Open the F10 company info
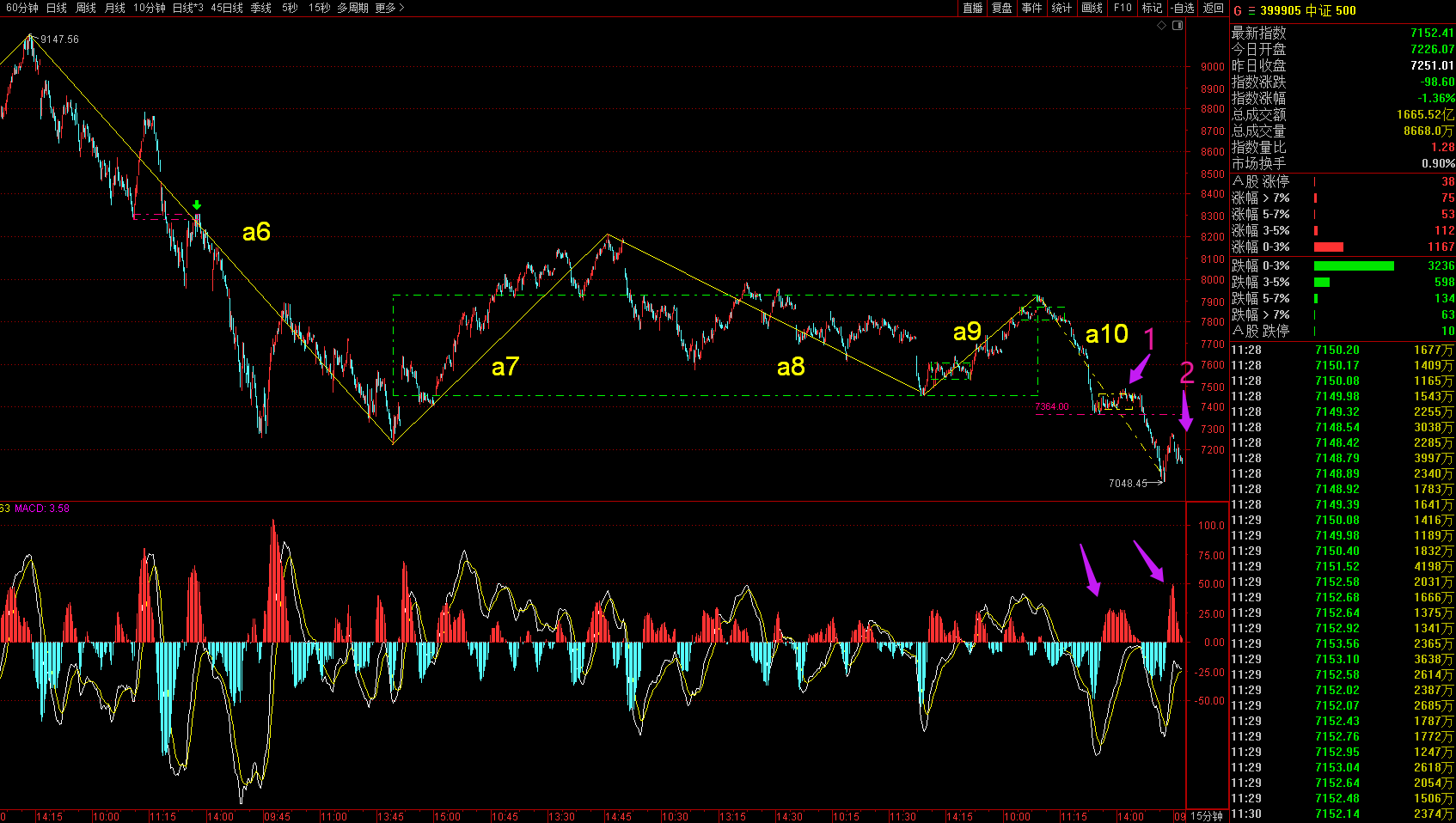This screenshot has height=823, width=1456. click(x=1123, y=8)
